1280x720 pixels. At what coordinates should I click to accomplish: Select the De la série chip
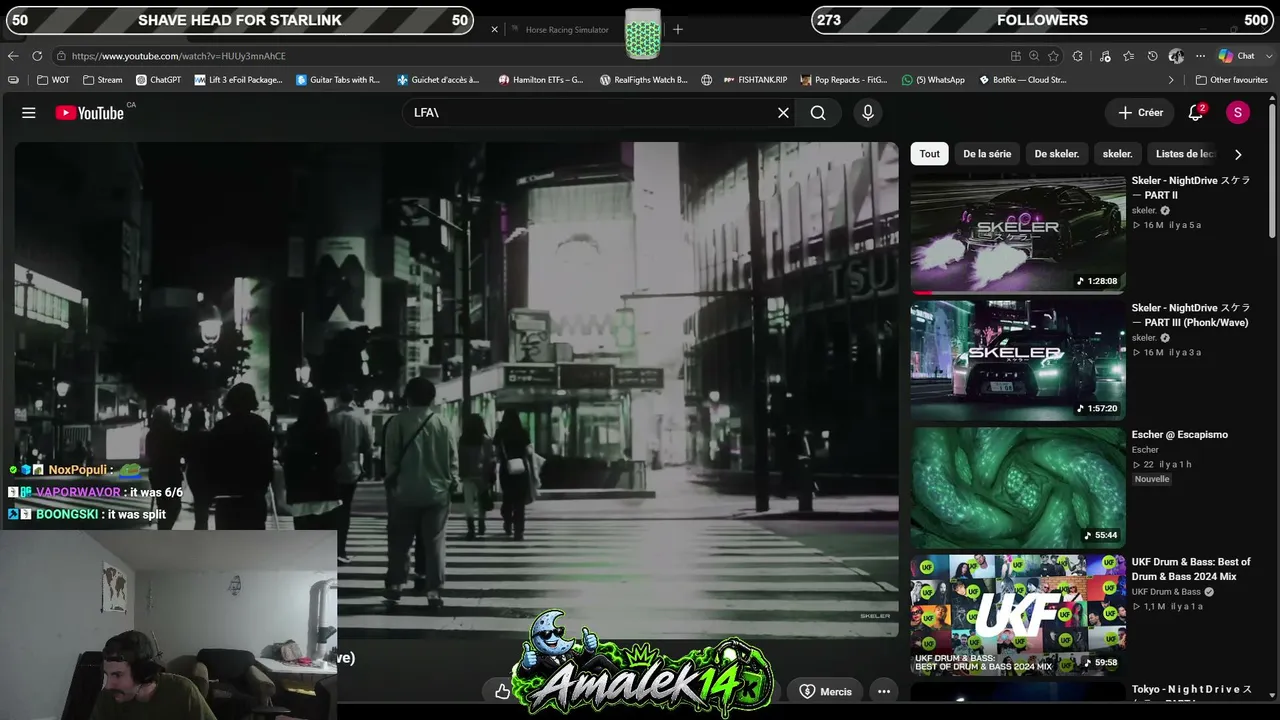pos(987,154)
